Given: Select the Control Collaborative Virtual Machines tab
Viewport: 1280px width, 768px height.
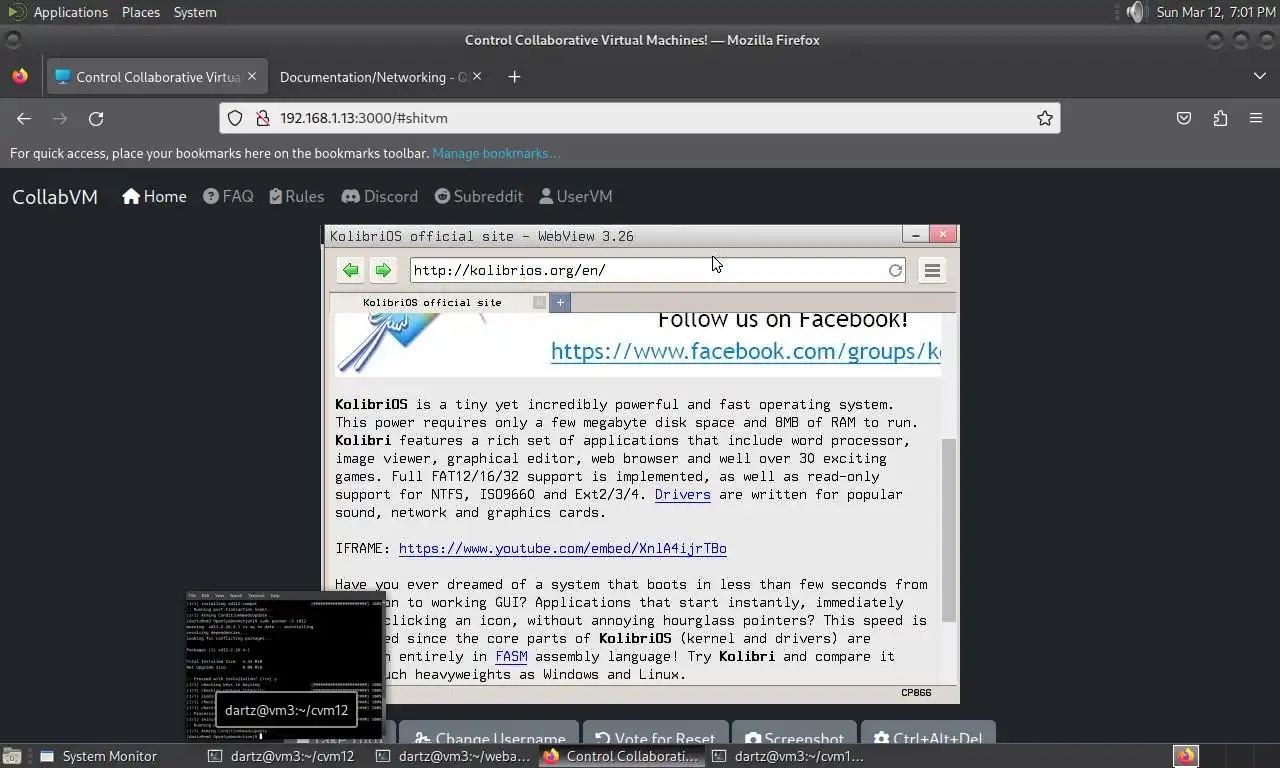Looking at the screenshot, I should point(156,77).
